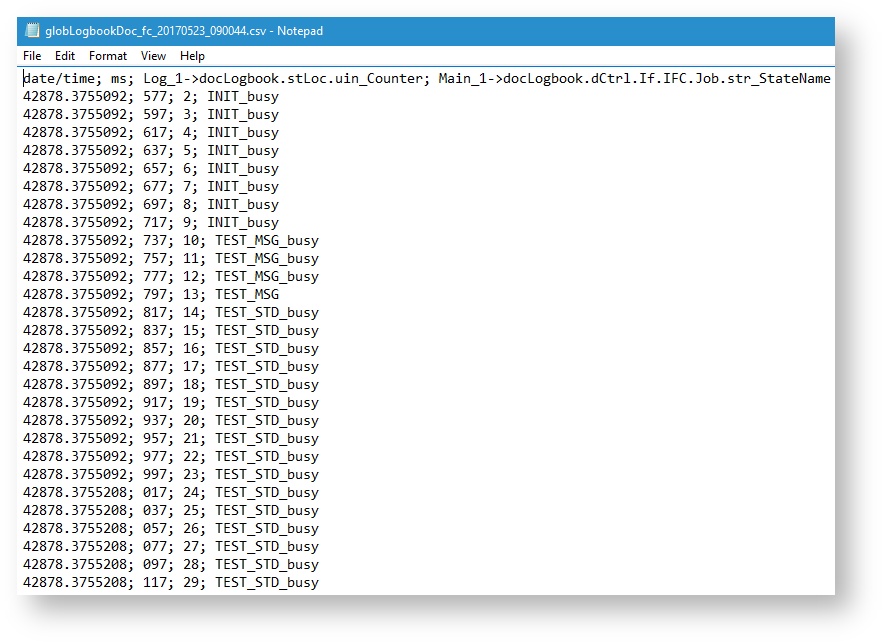The height and width of the screenshot is (643, 883).
Task: Click counter value 2 in first data row
Action: point(187,96)
